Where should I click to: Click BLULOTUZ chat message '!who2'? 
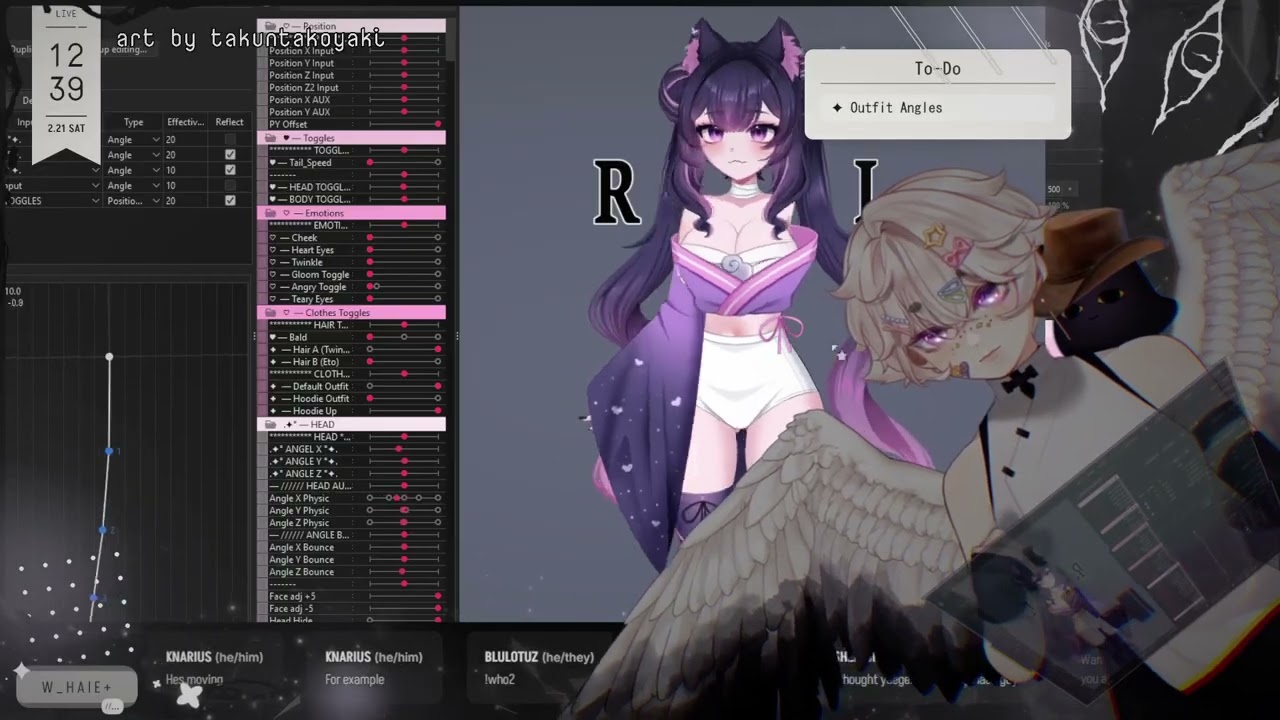[500, 680]
